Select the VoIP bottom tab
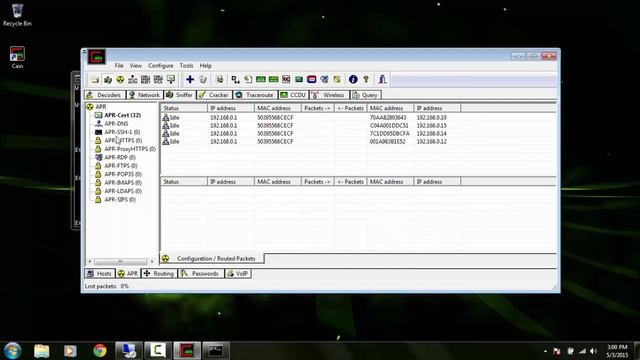Screen dimensions: 640x360 238,273
